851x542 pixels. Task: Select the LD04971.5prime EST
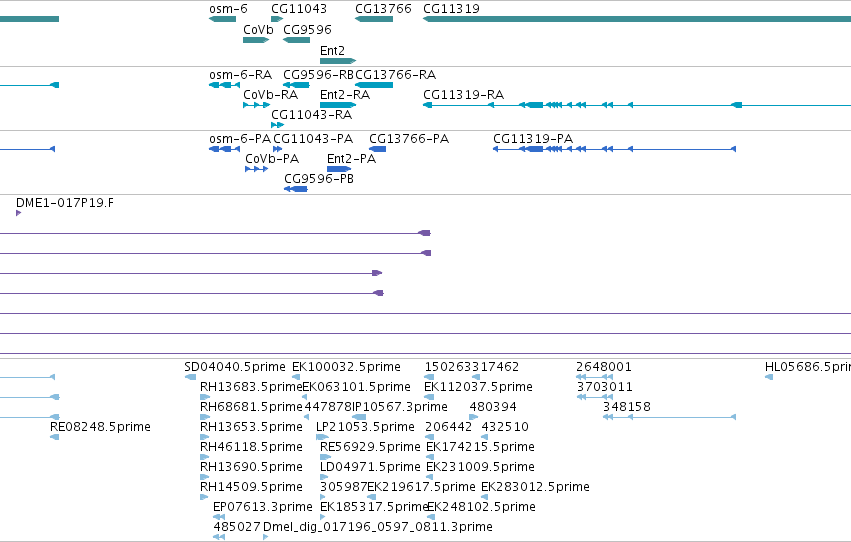[324, 477]
